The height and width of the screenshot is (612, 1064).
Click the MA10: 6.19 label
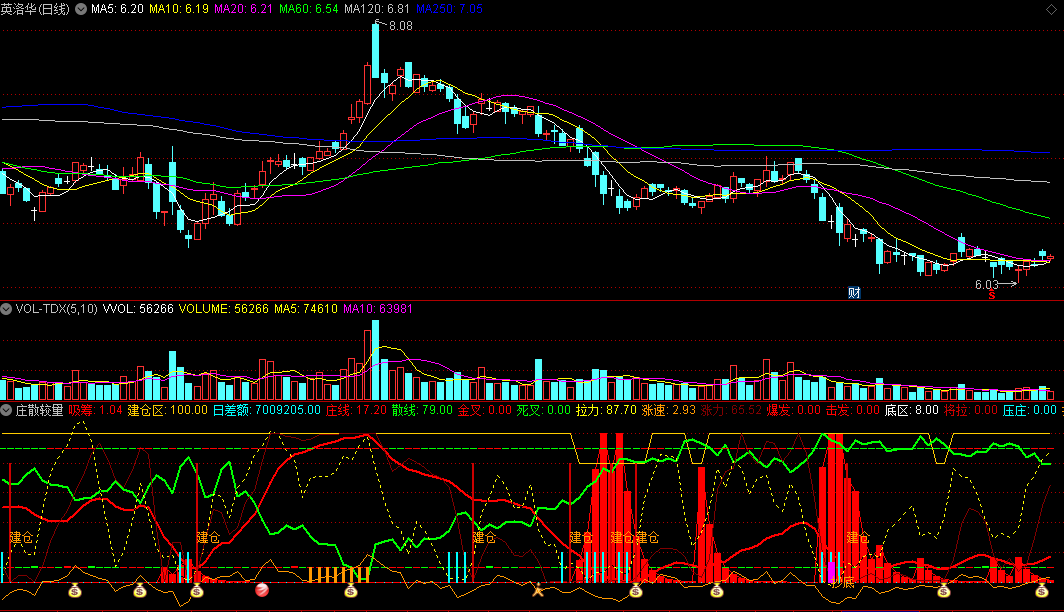(x=178, y=9)
